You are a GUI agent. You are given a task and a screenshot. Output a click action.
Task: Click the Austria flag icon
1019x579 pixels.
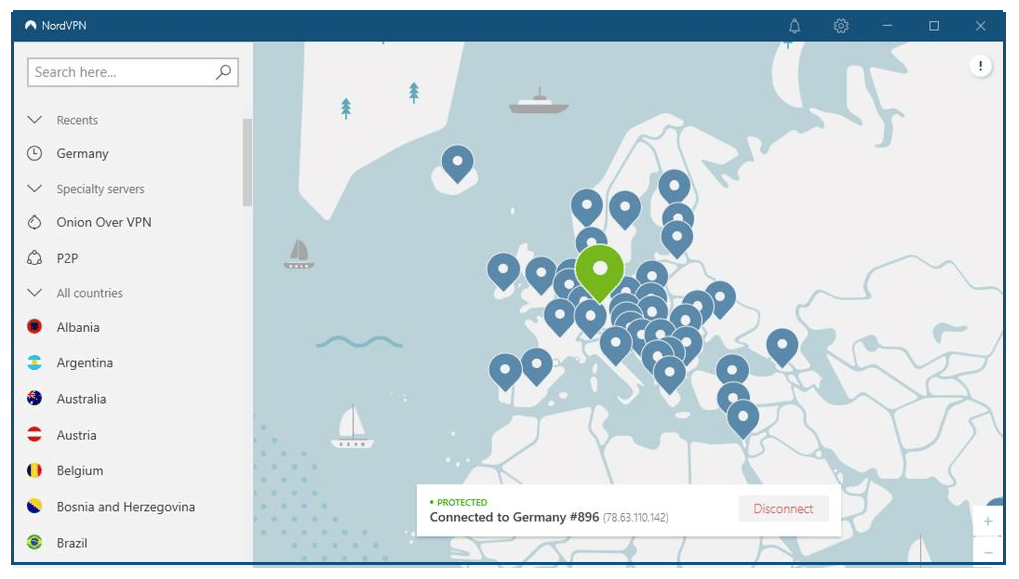point(34,435)
